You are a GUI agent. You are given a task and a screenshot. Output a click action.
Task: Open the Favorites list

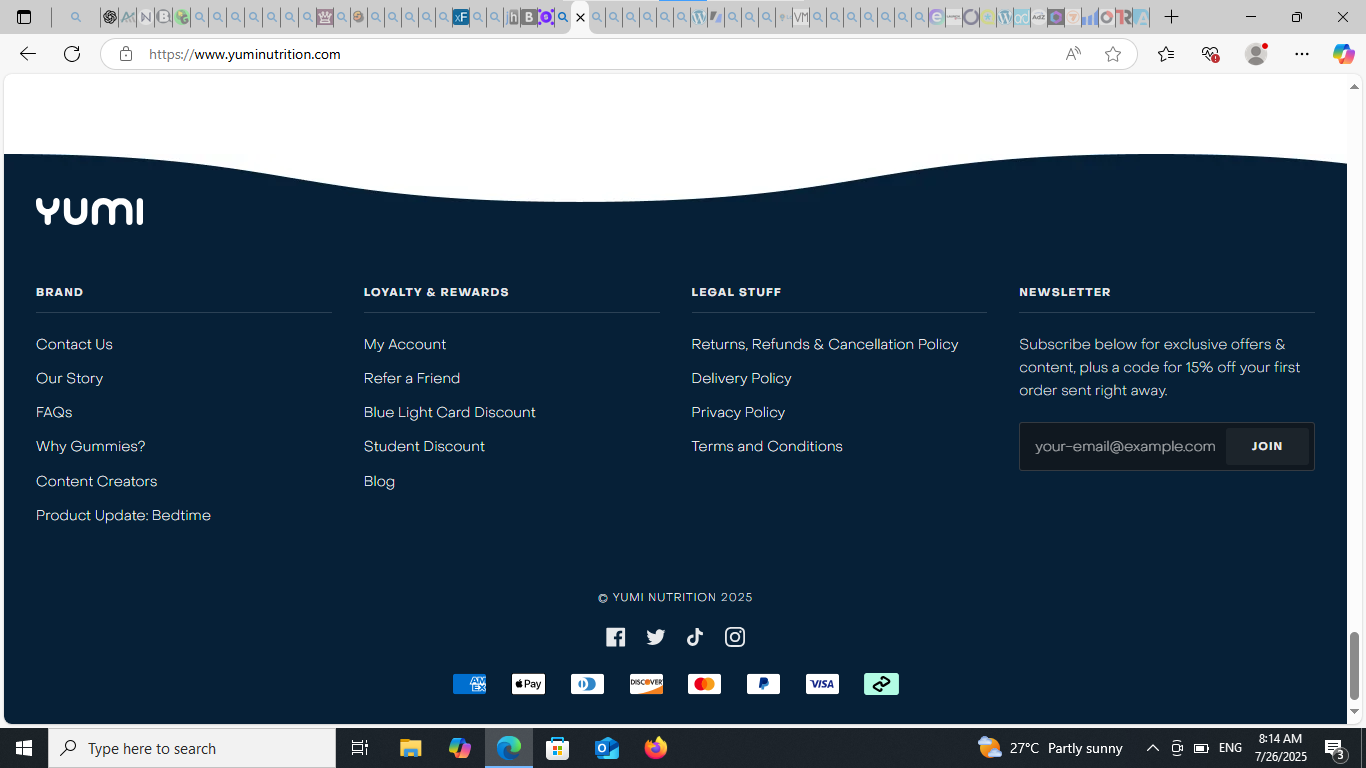coord(1166,54)
